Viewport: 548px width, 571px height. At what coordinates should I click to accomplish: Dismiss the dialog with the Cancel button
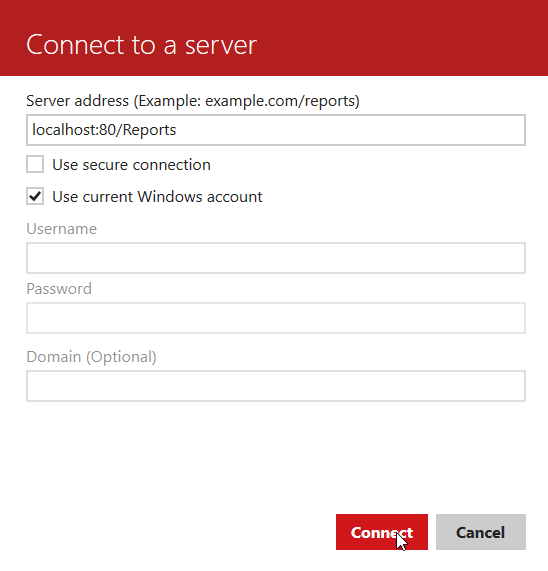[x=481, y=532]
